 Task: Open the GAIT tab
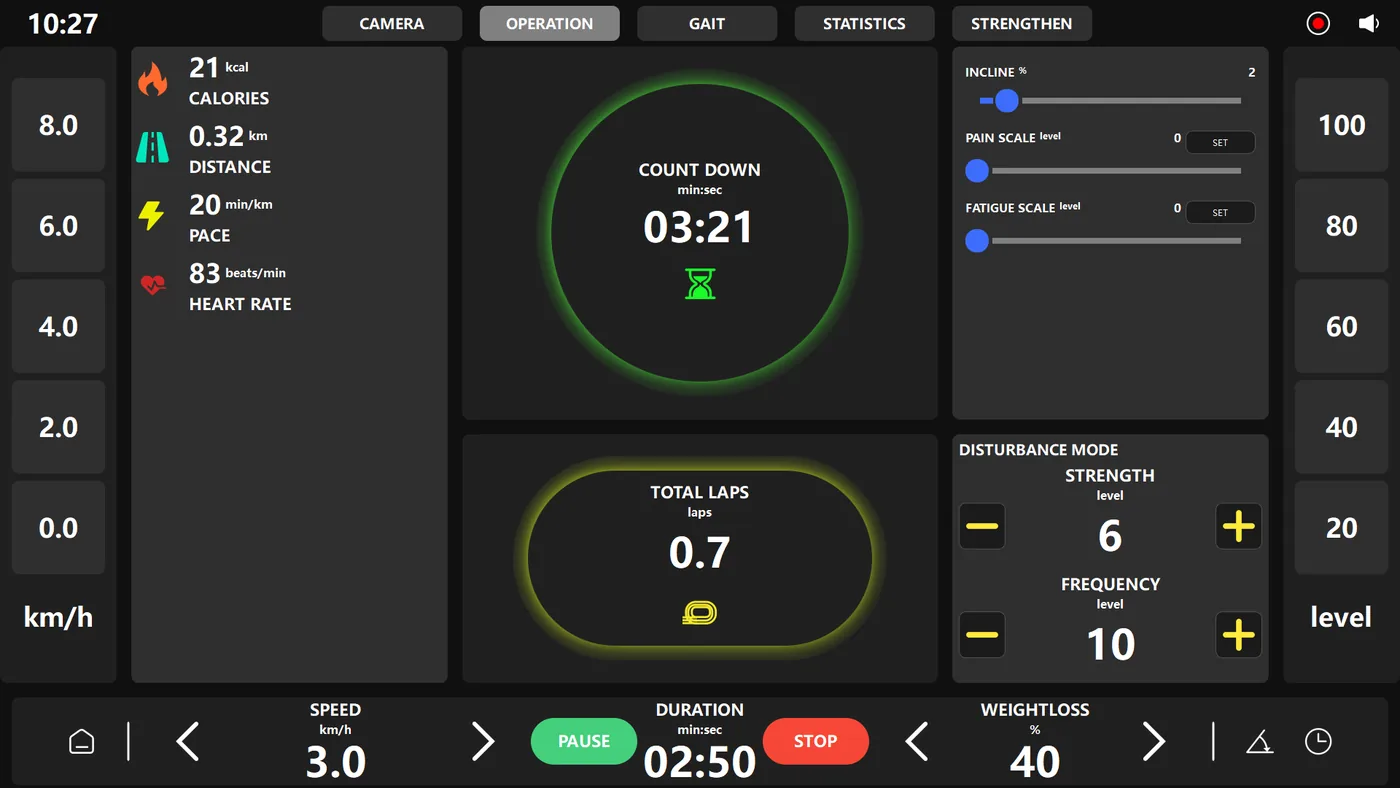coord(707,24)
